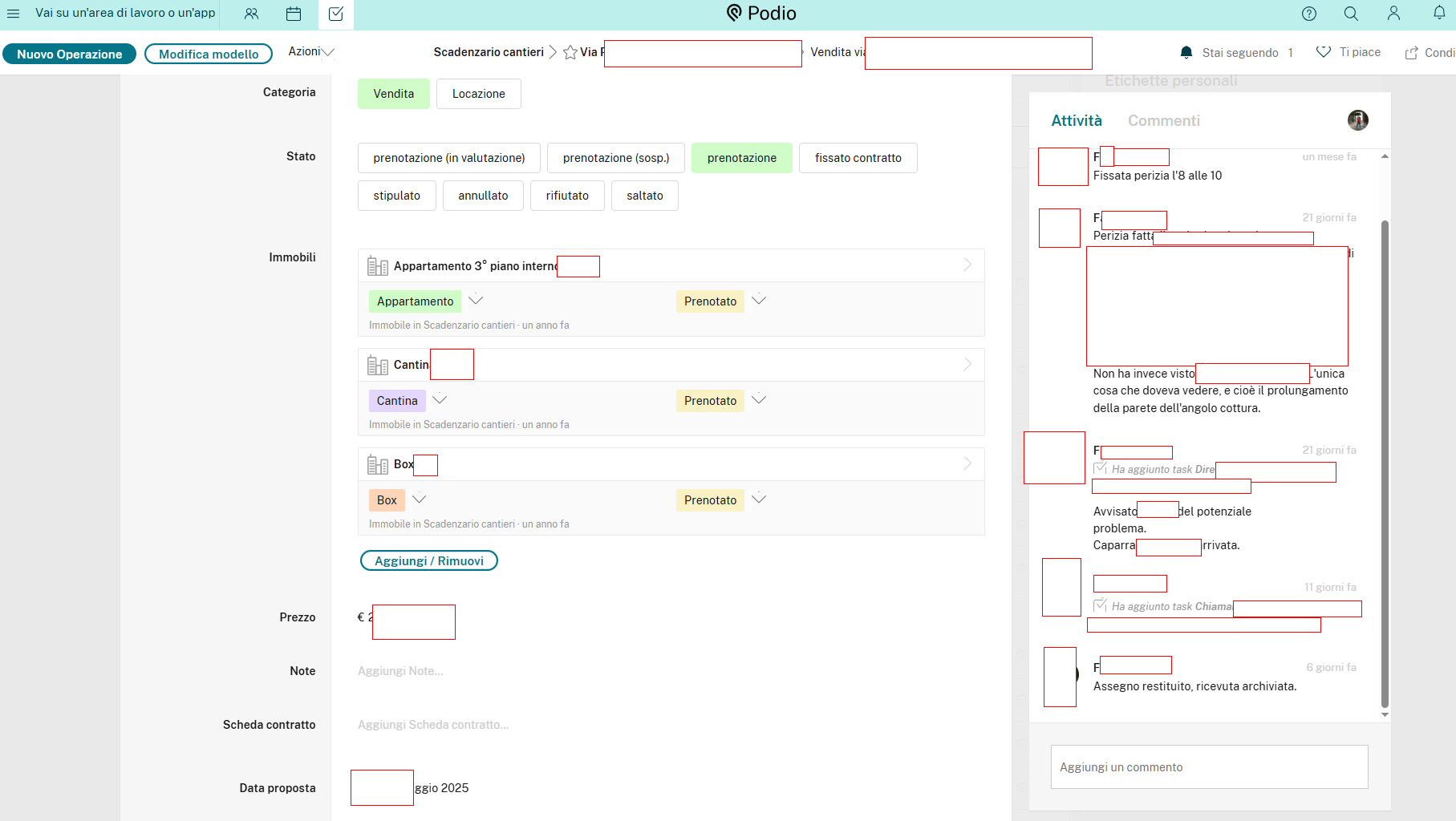Set status to stipulato
Image resolution: width=1456 pixels, height=821 pixels.
pyautogui.click(x=396, y=196)
